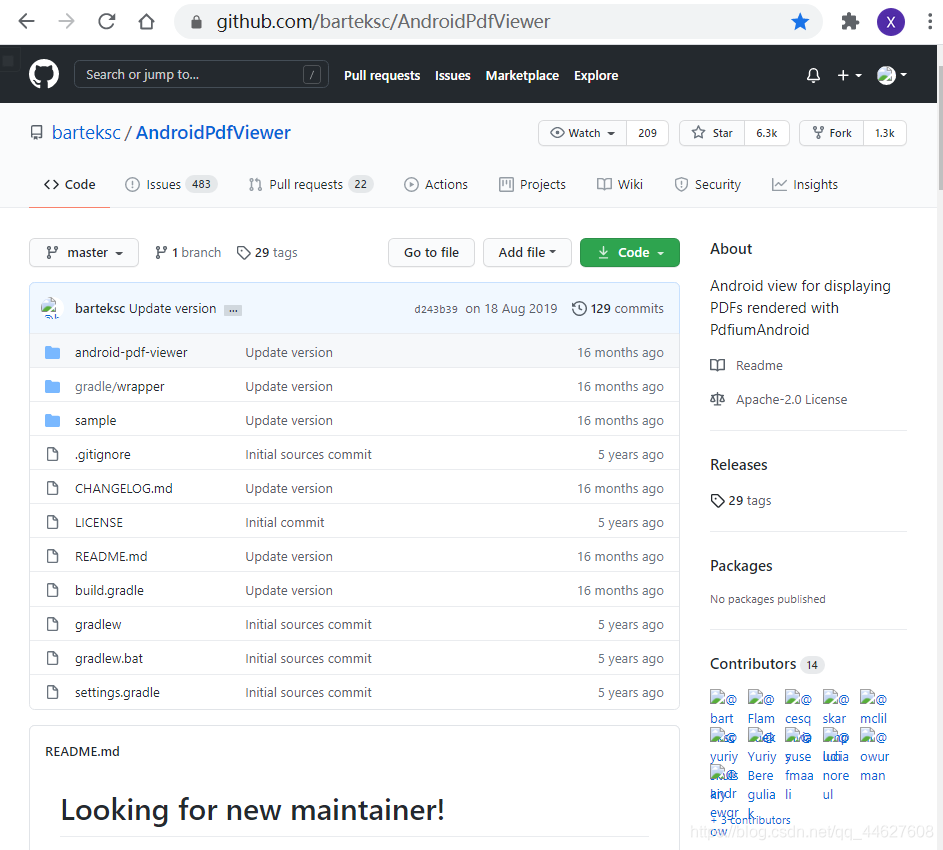Open the Chrome three-dot menu
This screenshot has width=943, height=850.
(x=930, y=22)
